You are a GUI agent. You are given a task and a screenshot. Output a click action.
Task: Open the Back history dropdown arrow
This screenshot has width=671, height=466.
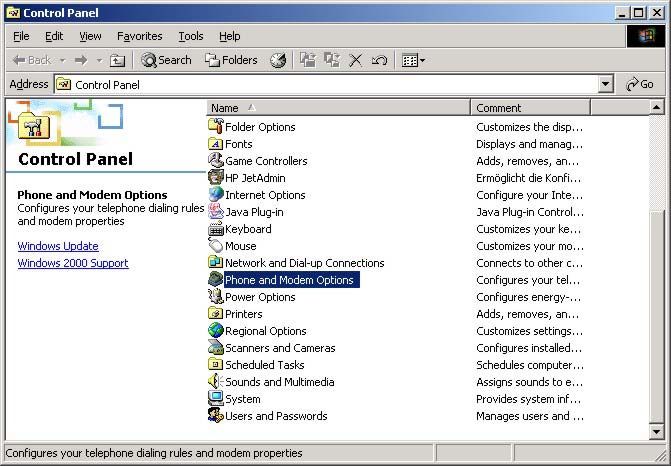pos(62,60)
